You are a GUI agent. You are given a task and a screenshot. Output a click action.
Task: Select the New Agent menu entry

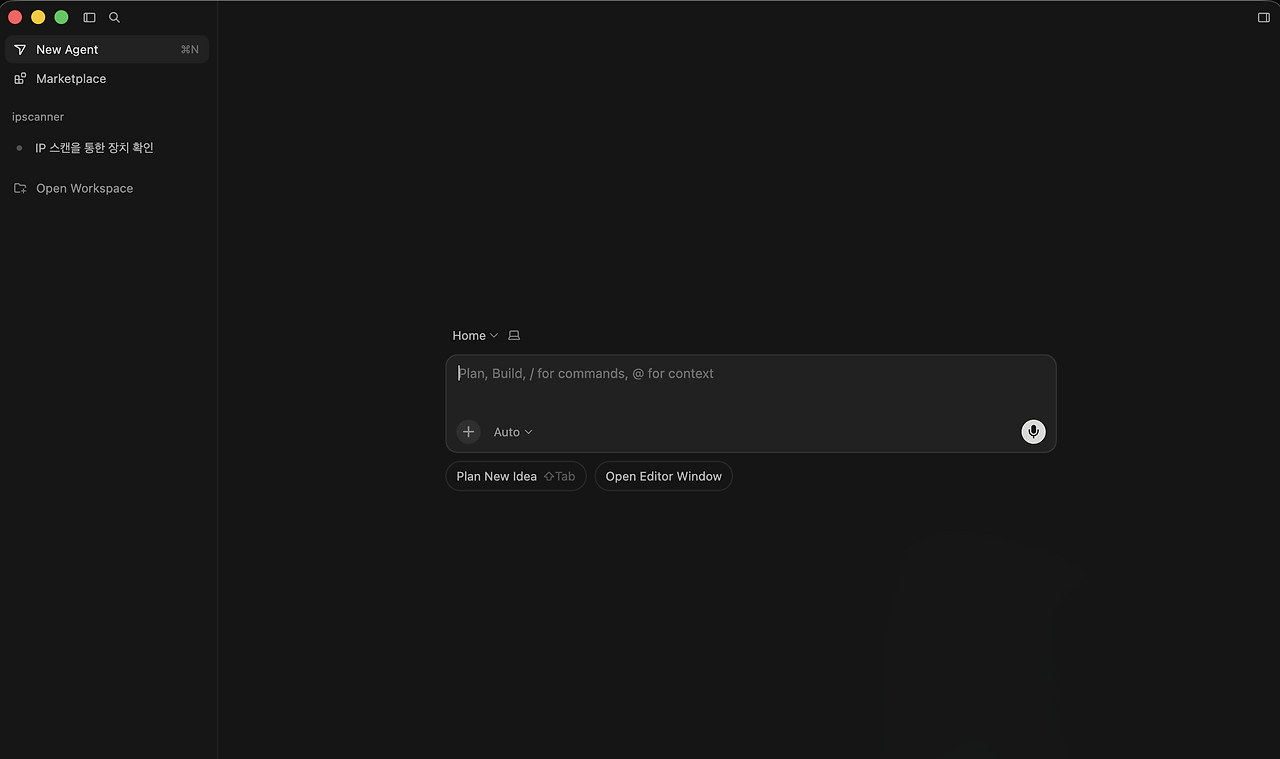[x=66, y=49]
